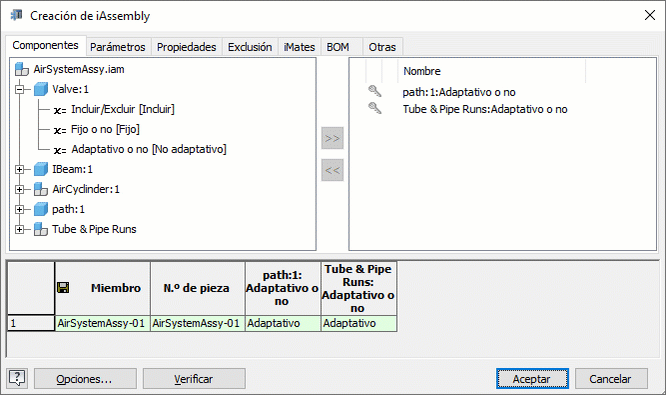
Task: Click the Valve:1 part cube icon
Action: tap(41, 89)
